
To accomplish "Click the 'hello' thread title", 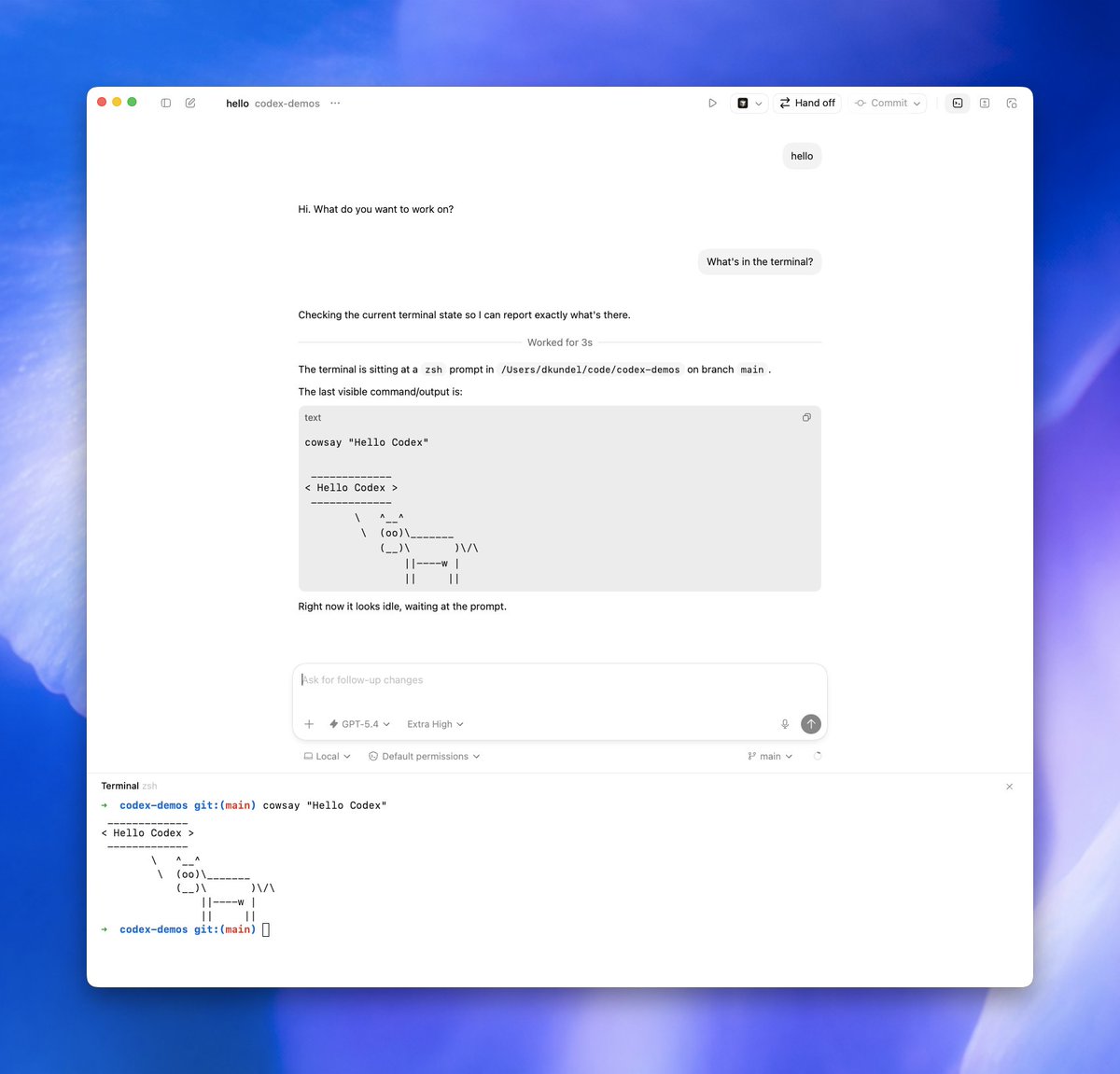I will [237, 104].
